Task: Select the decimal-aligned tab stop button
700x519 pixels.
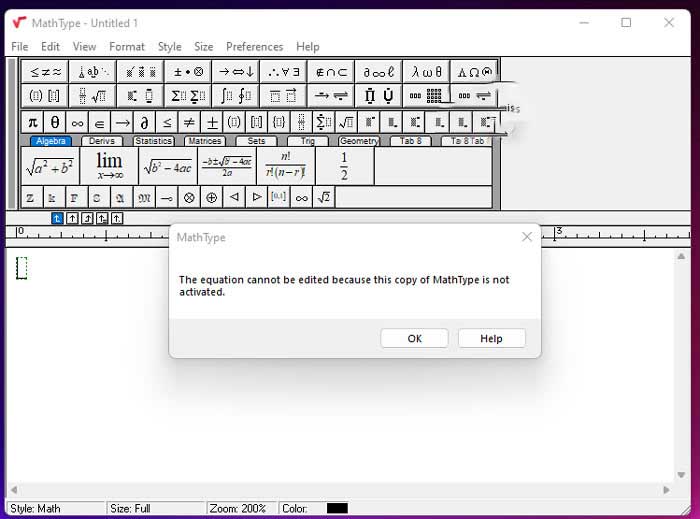Action: click(x=117, y=218)
